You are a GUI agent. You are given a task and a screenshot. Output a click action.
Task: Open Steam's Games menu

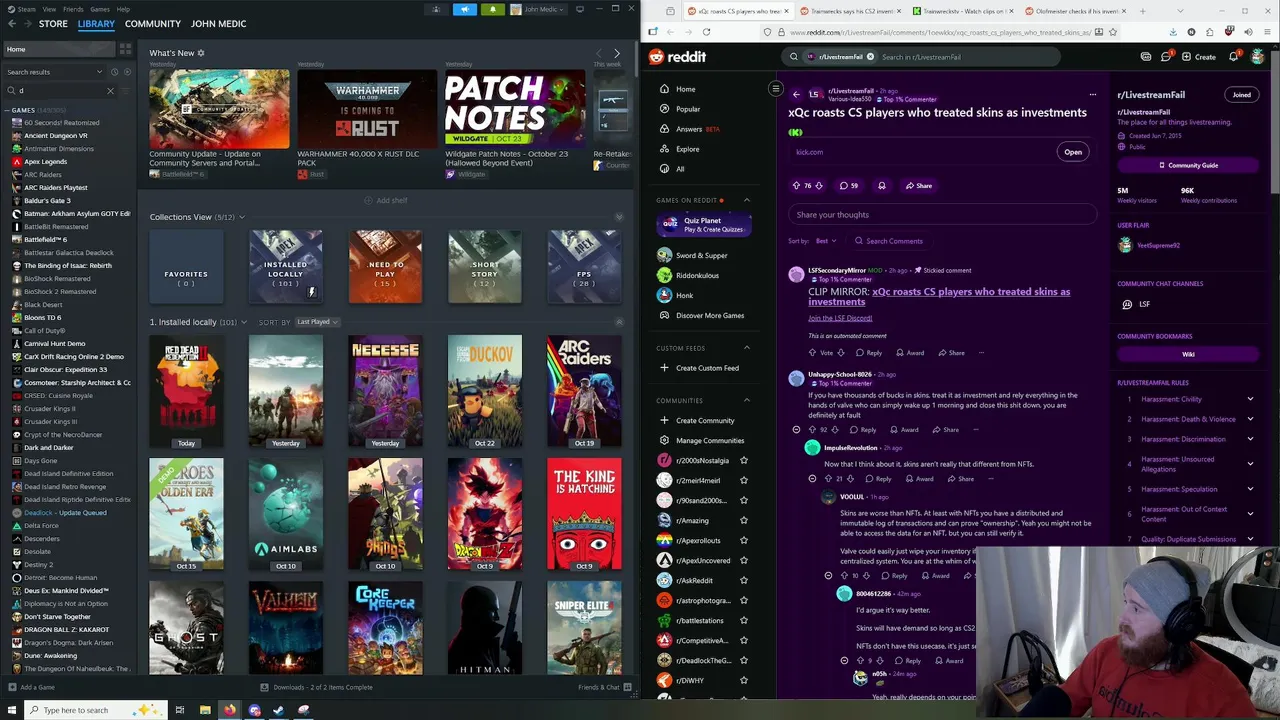[x=100, y=9]
